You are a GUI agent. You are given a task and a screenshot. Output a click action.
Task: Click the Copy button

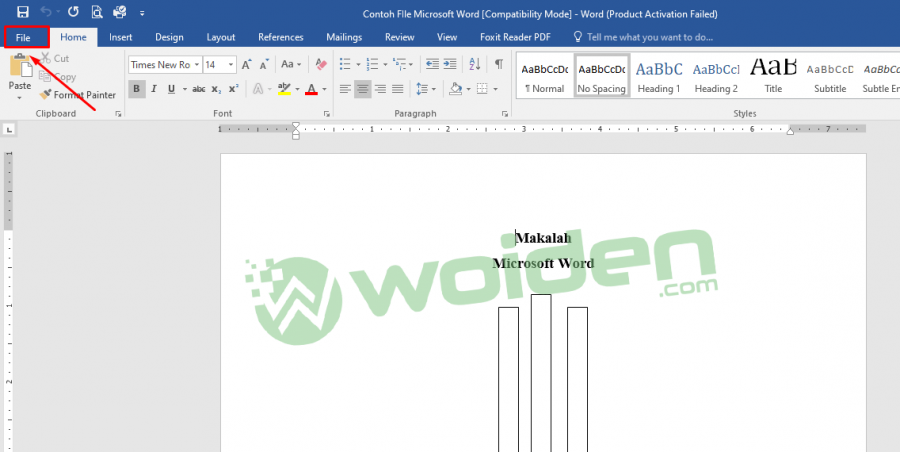click(57, 77)
